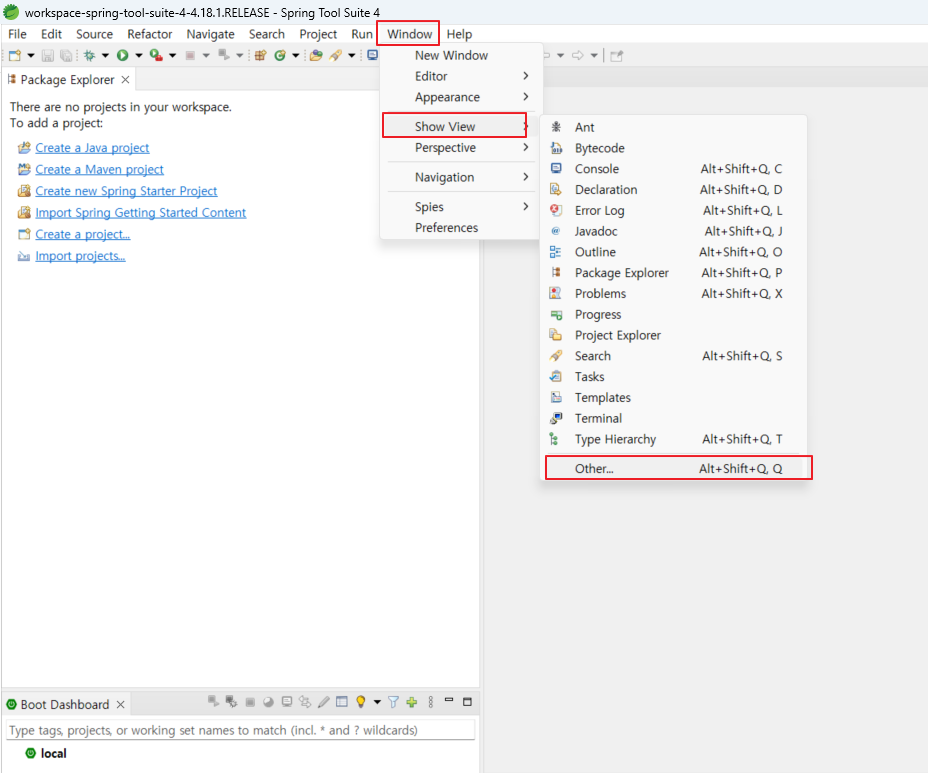Expand the Navigation submenu arrow
The width and height of the screenshot is (928, 773).
coord(526,177)
